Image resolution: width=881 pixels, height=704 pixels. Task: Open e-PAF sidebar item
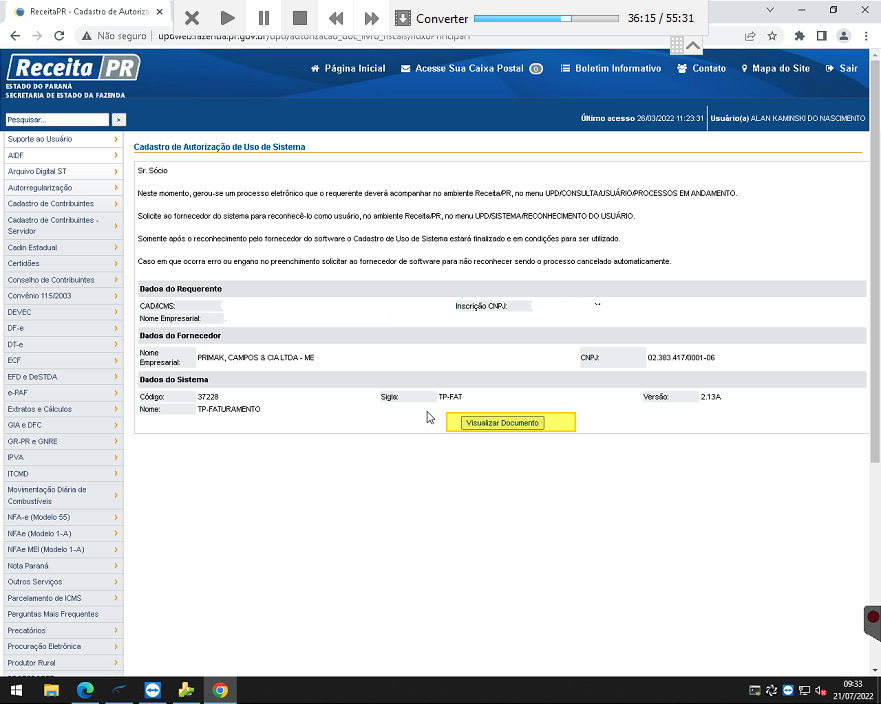[63, 393]
